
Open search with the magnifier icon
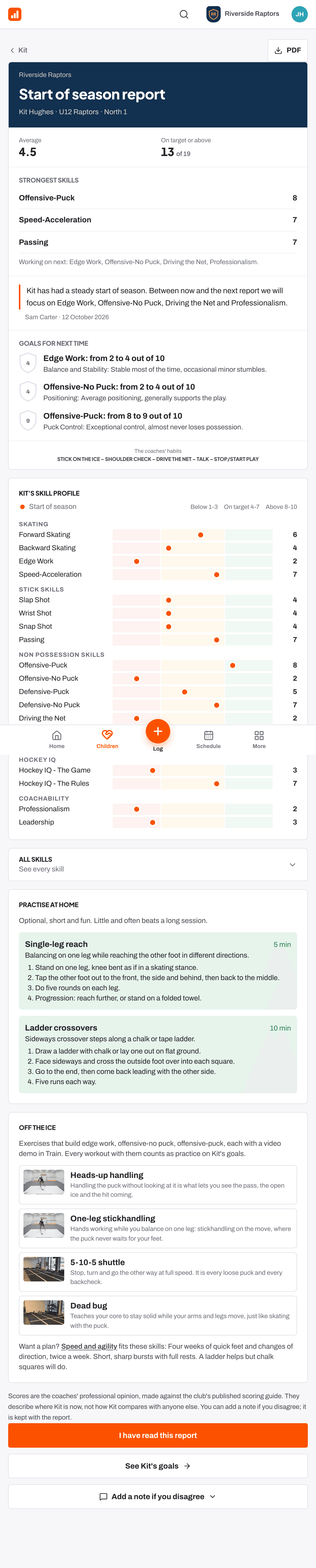pyautogui.click(x=184, y=14)
